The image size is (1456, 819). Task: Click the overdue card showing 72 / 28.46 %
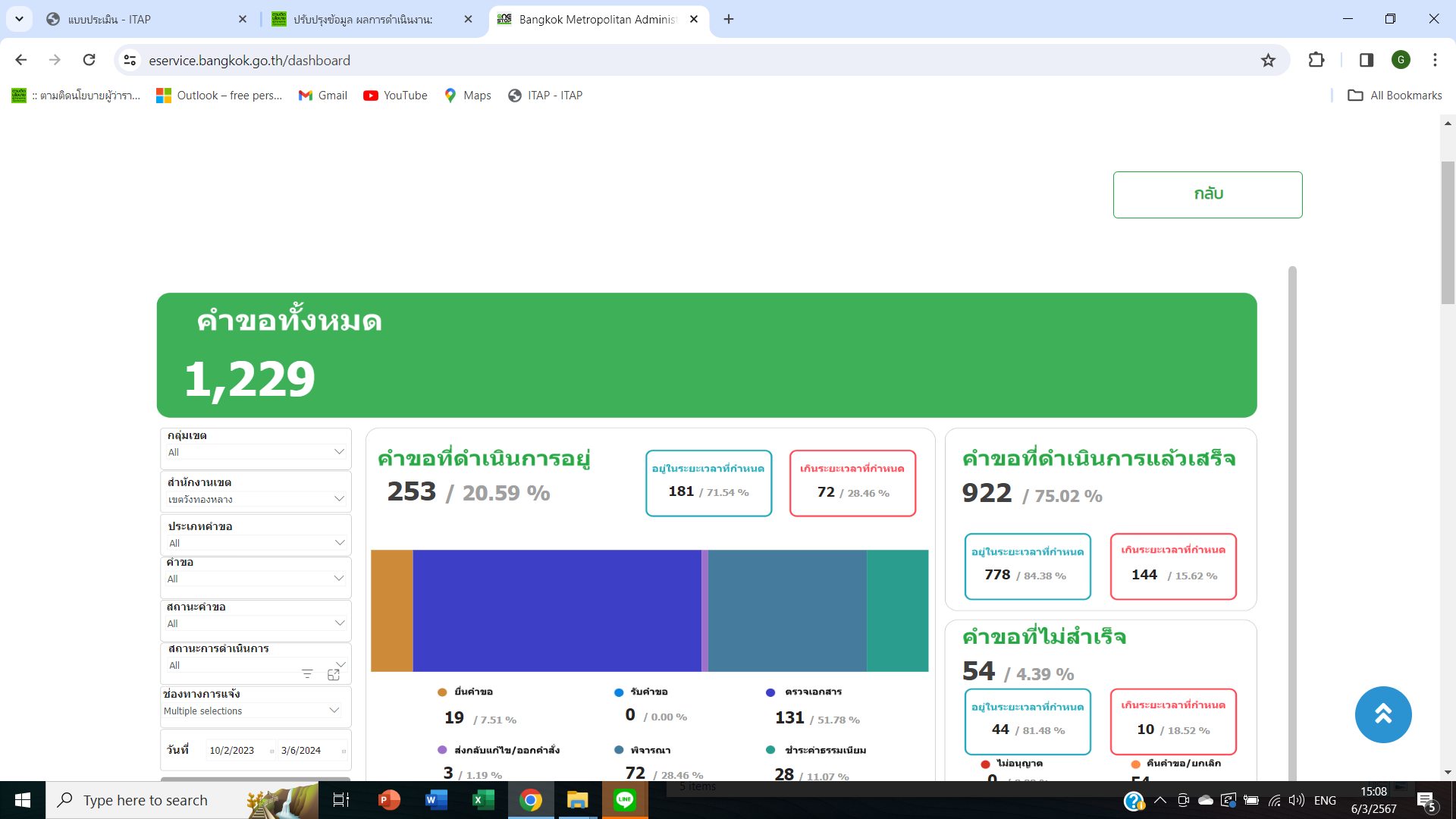pyautogui.click(x=853, y=483)
